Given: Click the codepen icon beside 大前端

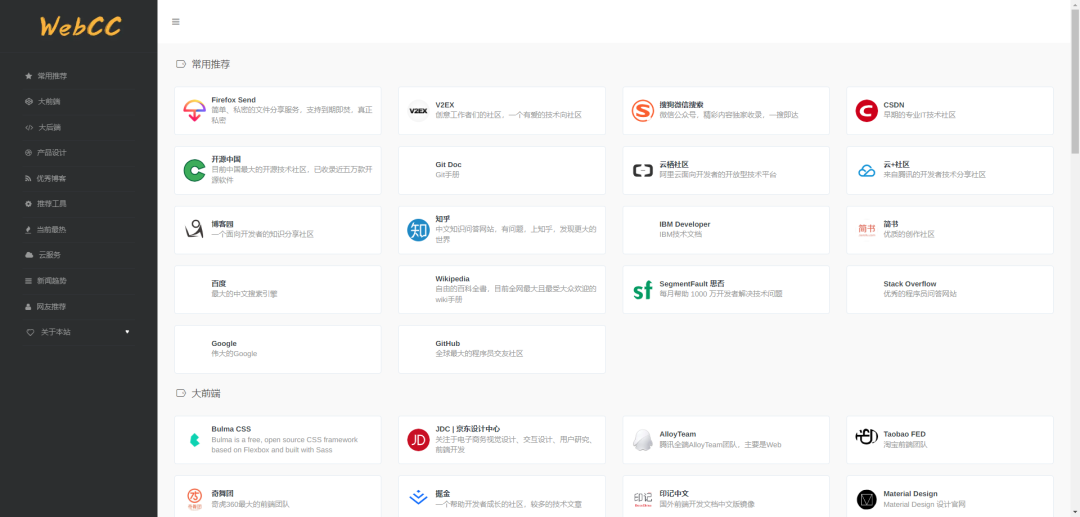Looking at the screenshot, I should pyautogui.click(x=28, y=101).
